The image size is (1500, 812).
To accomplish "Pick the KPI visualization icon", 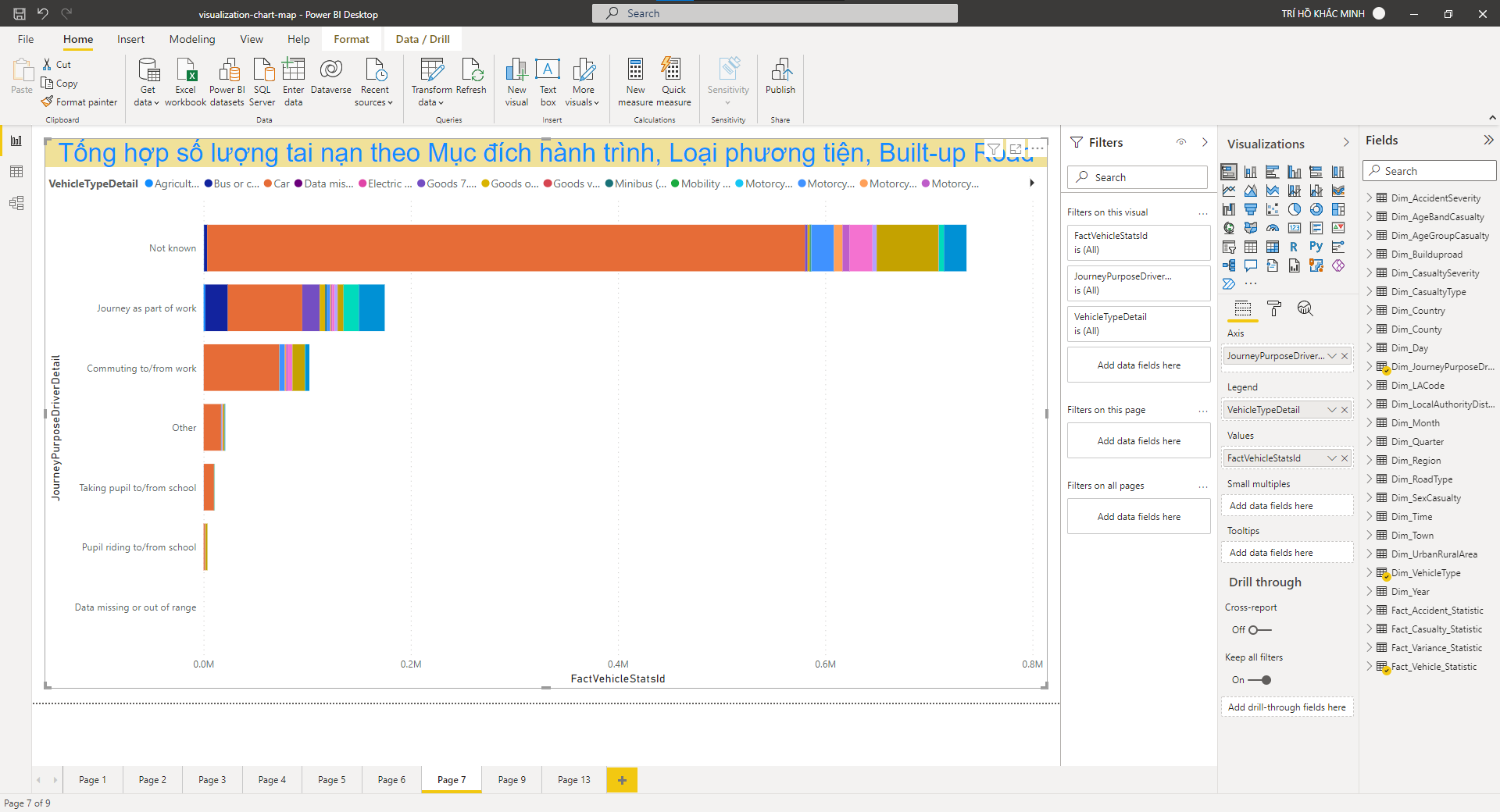I will [x=1338, y=228].
